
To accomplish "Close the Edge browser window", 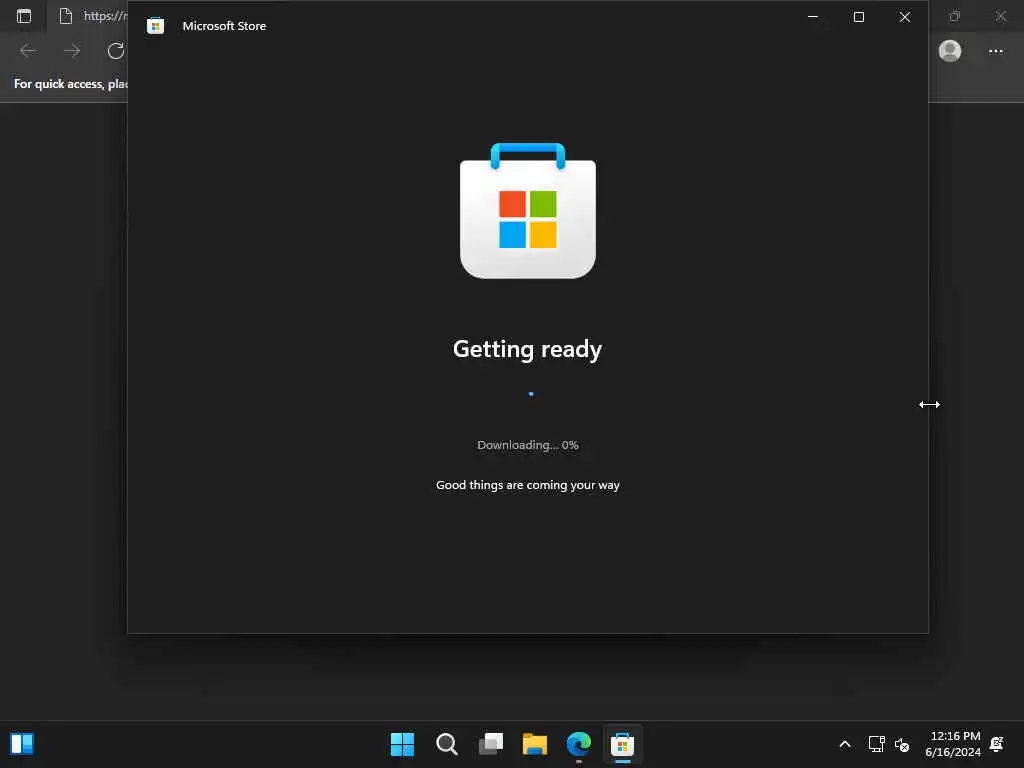I will click(1000, 16).
